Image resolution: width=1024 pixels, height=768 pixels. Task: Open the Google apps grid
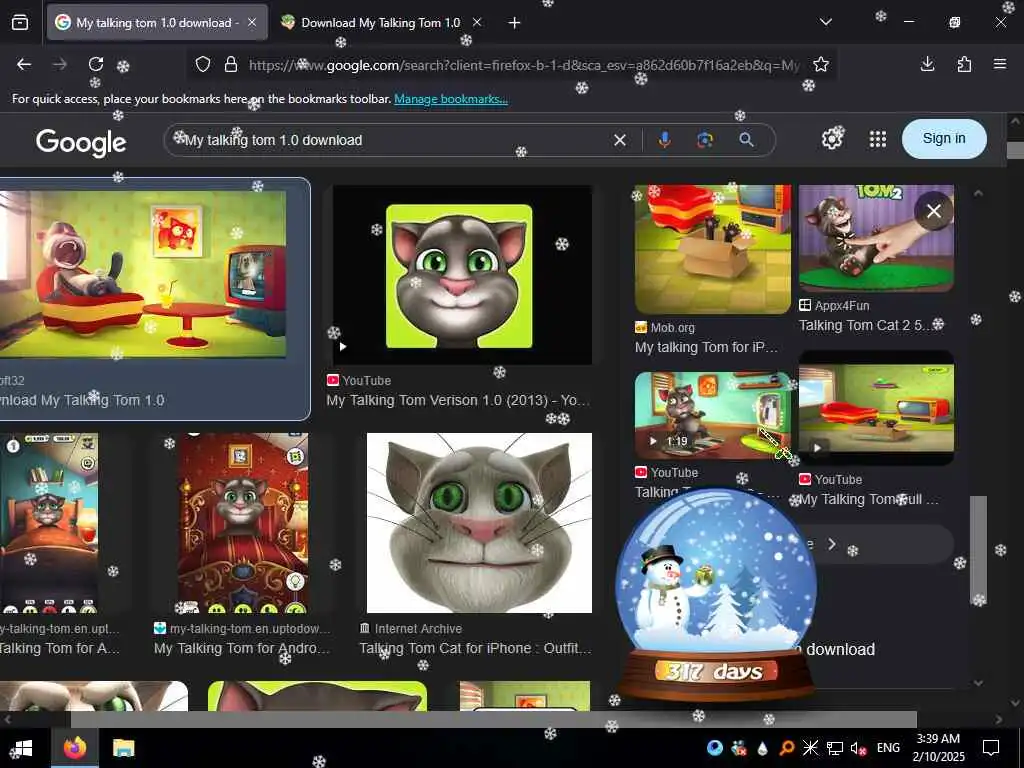coord(878,138)
